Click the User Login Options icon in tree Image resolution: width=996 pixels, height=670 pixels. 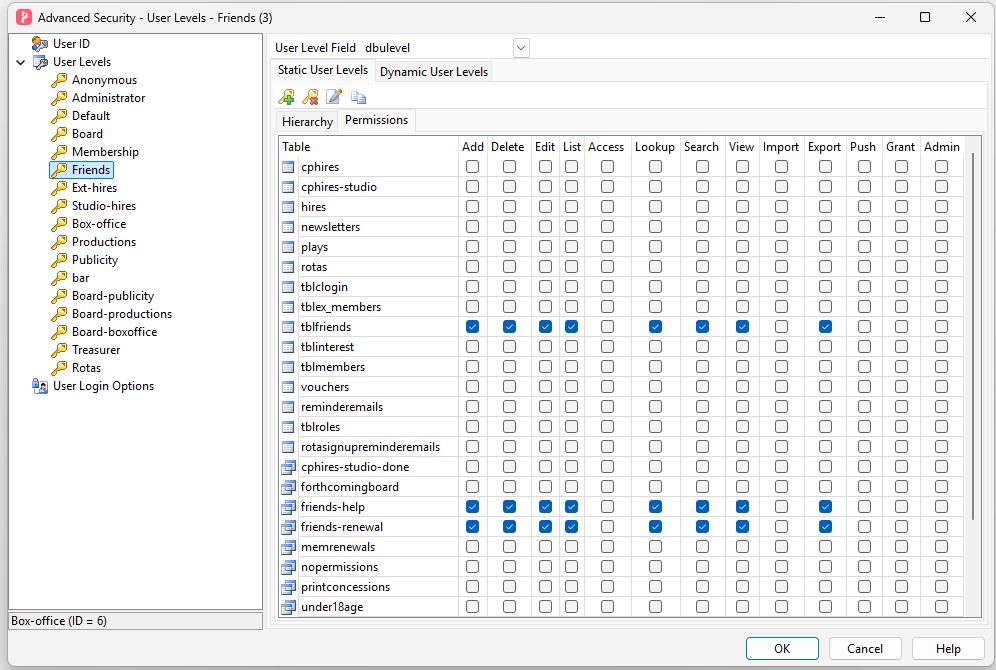click(39, 386)
